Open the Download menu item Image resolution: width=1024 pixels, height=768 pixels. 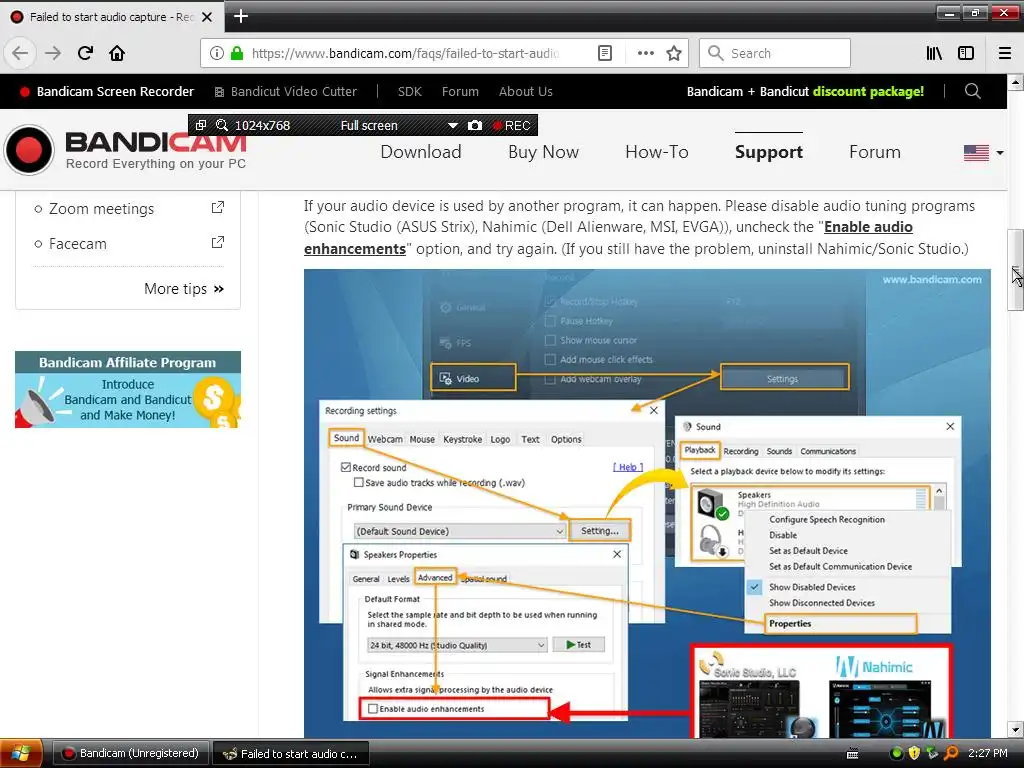(421, 152)
